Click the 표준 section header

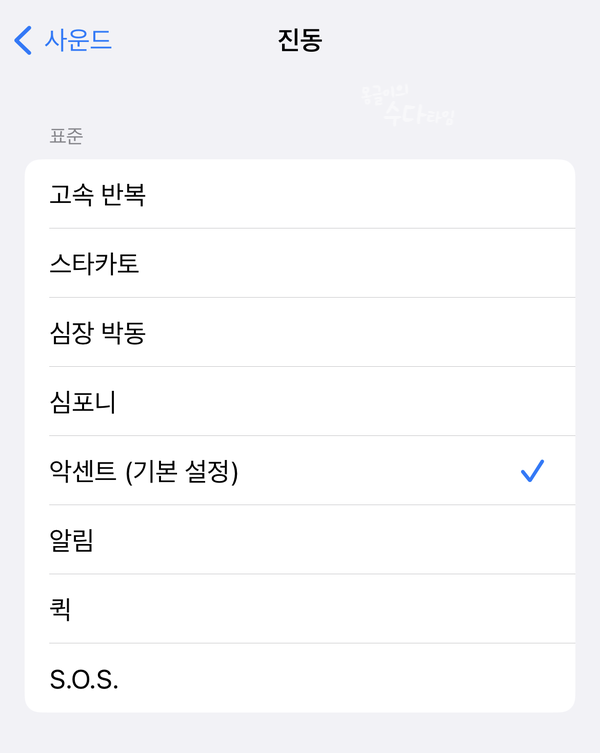point(66,136)
